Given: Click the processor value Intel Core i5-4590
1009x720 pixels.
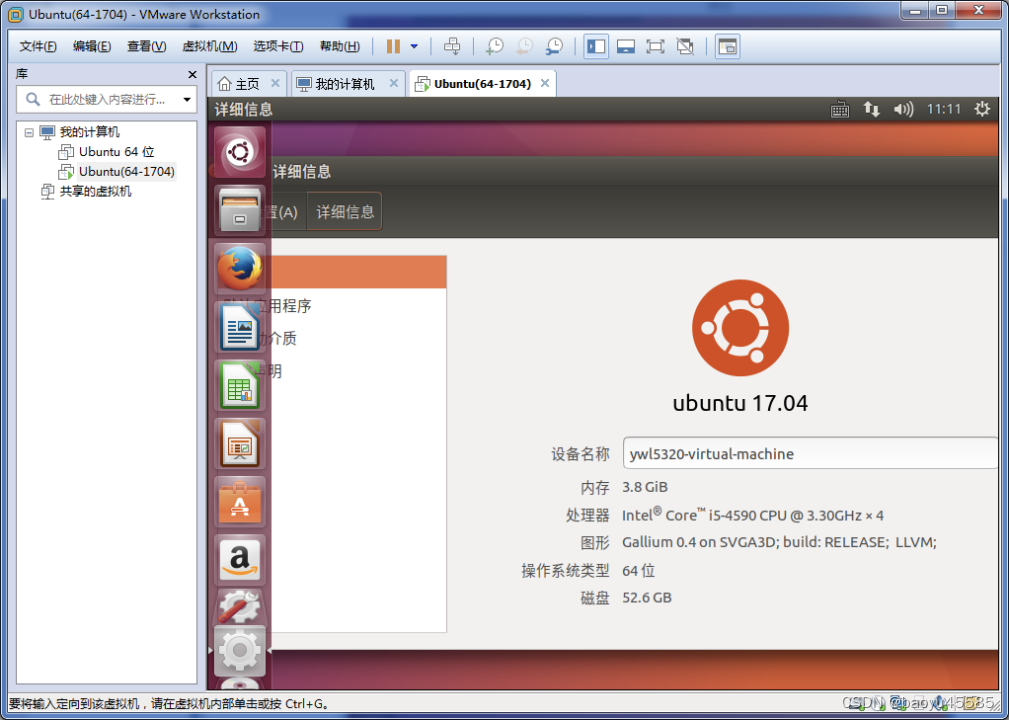Looking at the screenshot, I should (x=753, y=515).
